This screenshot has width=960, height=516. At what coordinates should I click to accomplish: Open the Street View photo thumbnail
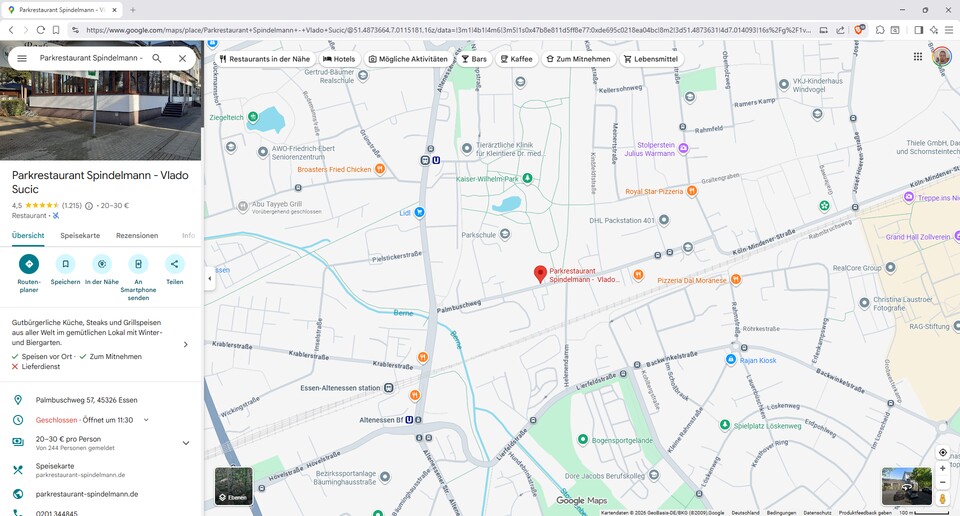[x=906, y=486]
